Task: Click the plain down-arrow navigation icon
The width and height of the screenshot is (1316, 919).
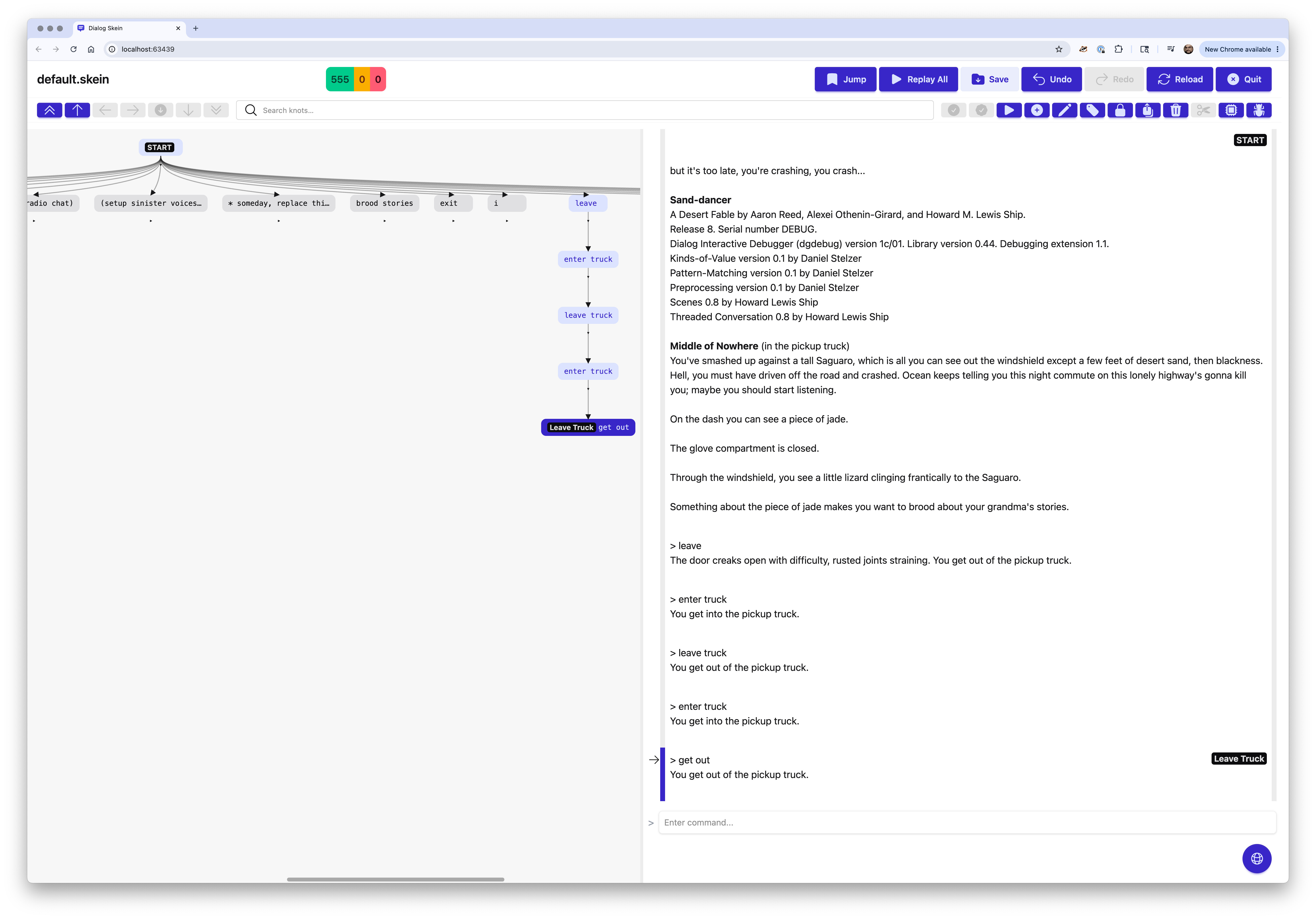Action: 189,110
